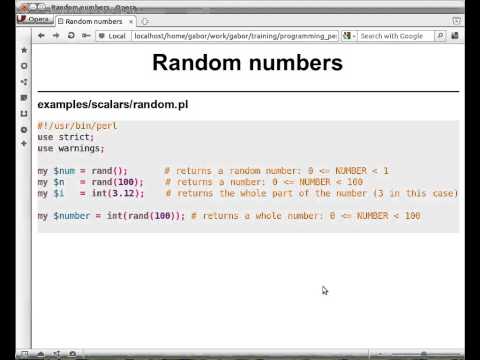The image size is (480, 360).
Task: Close the Random numbers tab
Action: 131,22
